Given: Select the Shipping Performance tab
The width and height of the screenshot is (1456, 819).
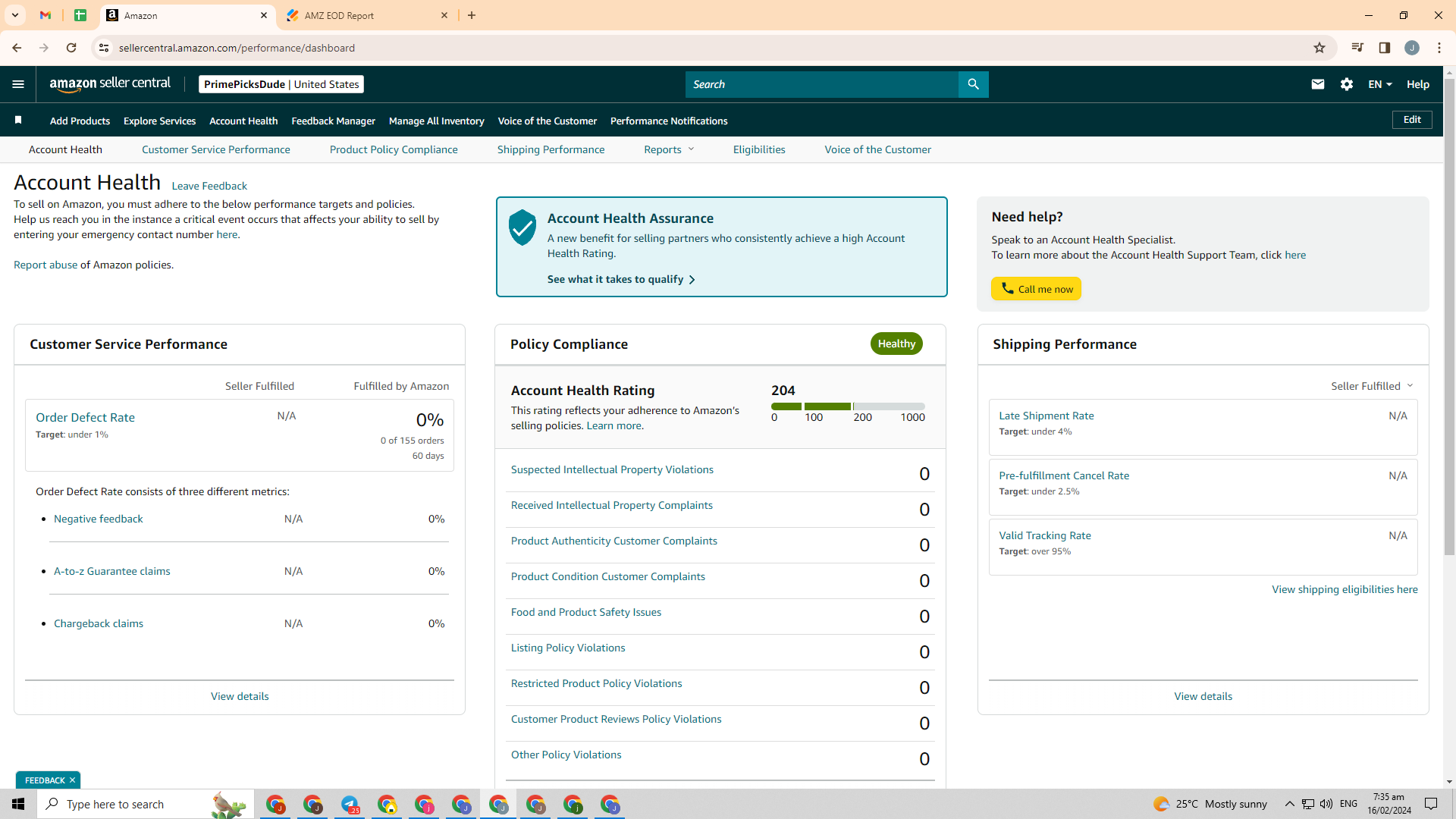Looking at the screenshot, I should click(x=551, y=149).
